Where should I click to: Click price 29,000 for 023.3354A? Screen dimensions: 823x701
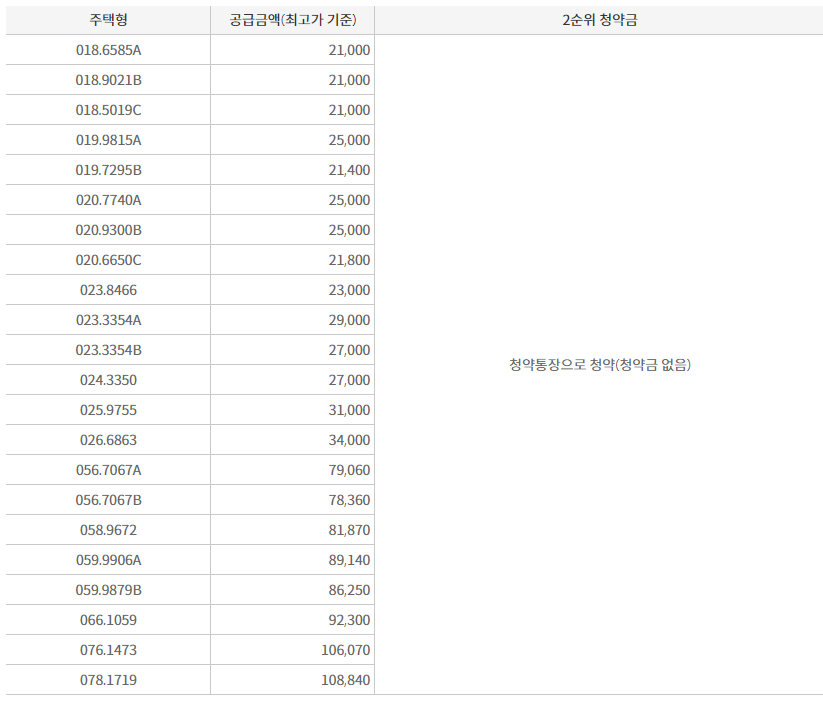[x=349, y=320]
